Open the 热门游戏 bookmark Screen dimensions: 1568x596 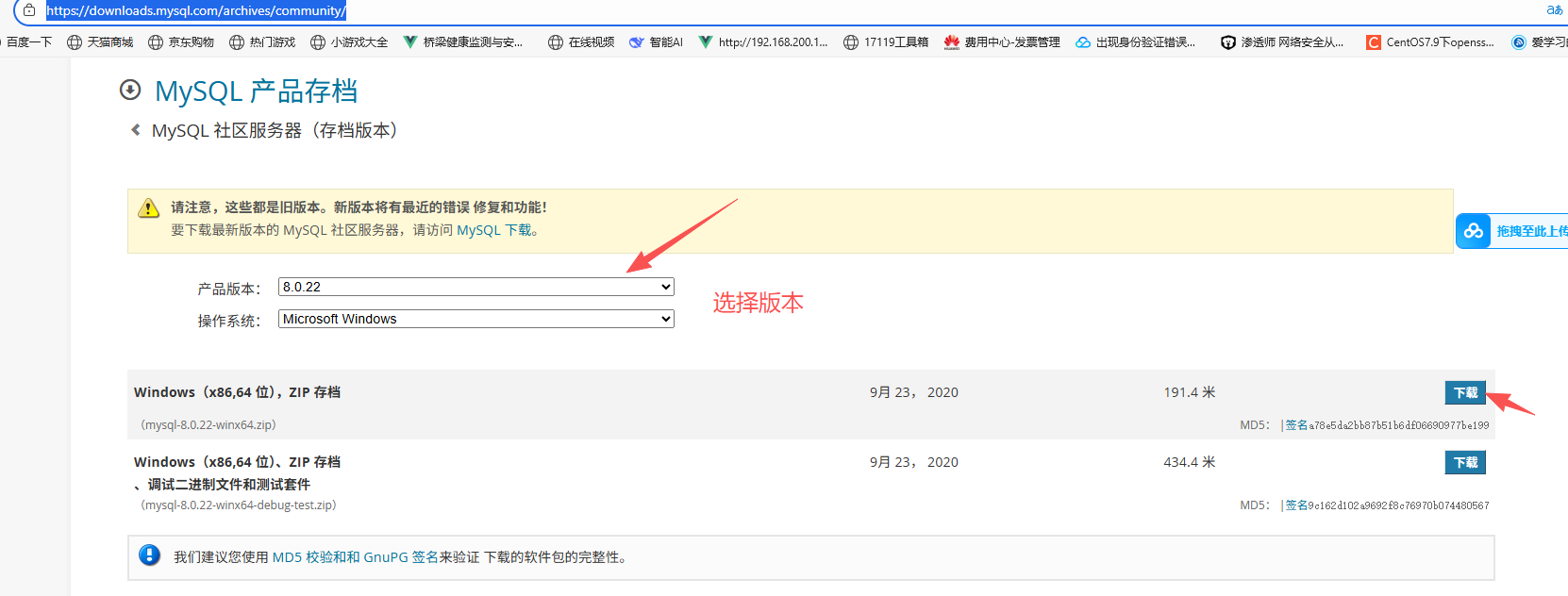pyautogui.click(x=262, y=42)
